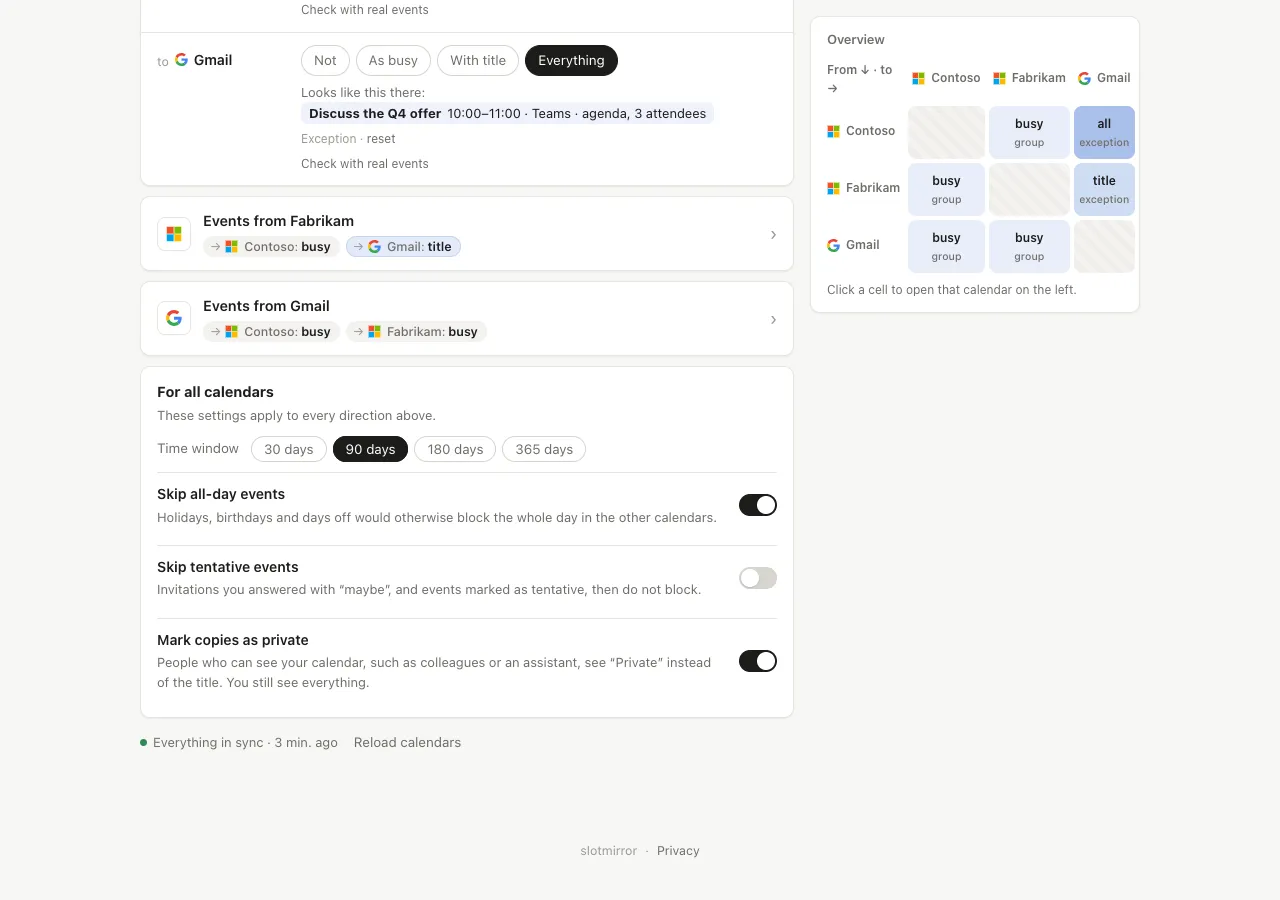Image resolution: width=1280 pixels, height=900 pixels.
Task: Open the Privacy footer link
Action: 678,851
